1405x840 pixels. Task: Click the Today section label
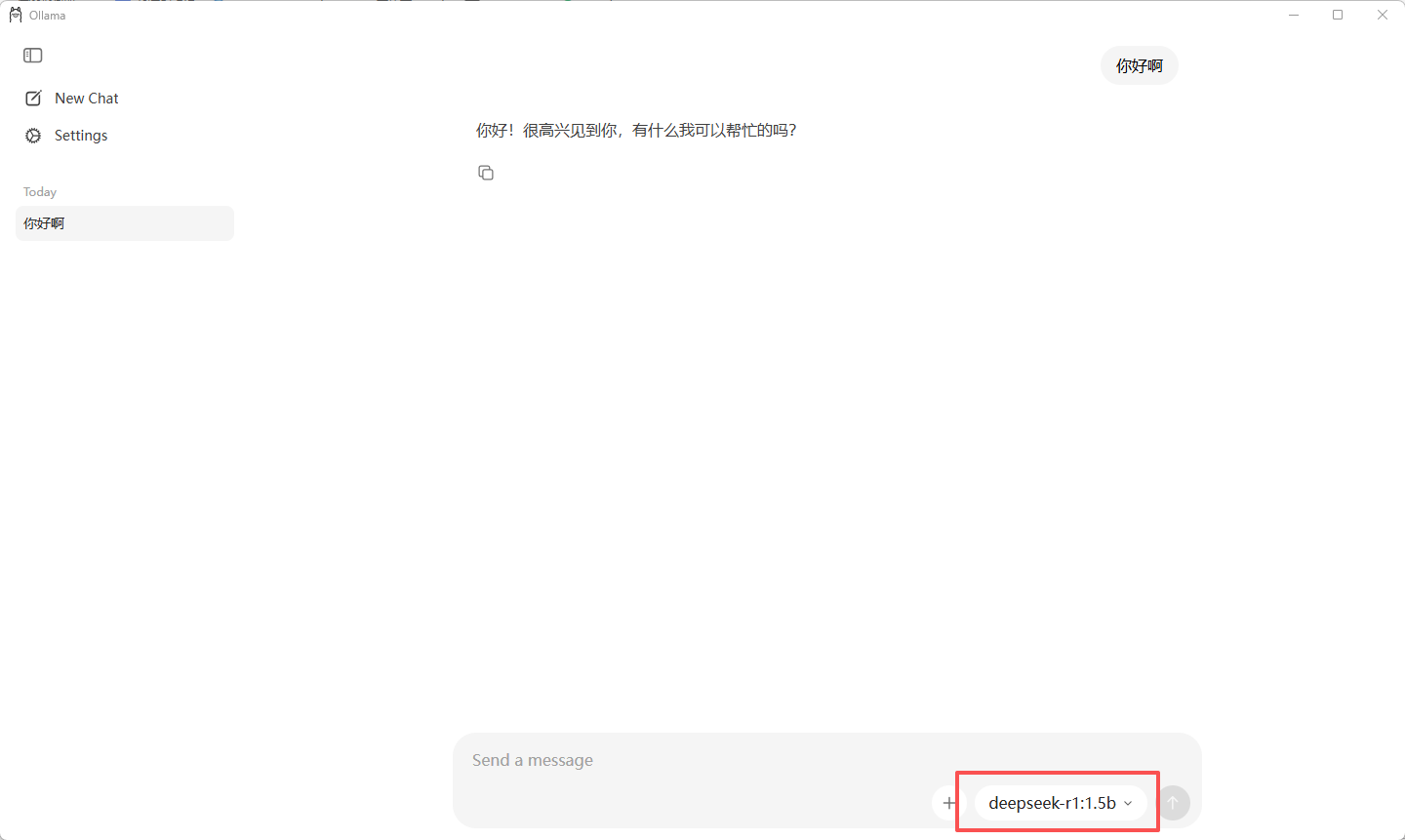(40, 192)
